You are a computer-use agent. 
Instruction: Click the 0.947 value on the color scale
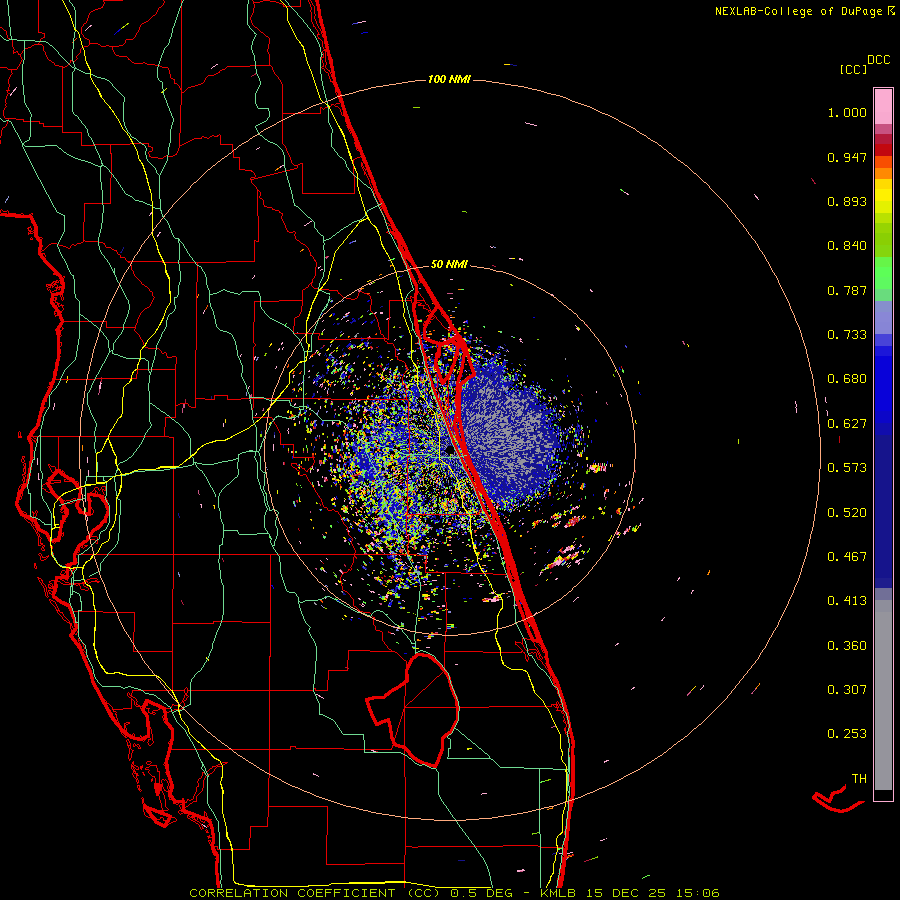(847, 157)
